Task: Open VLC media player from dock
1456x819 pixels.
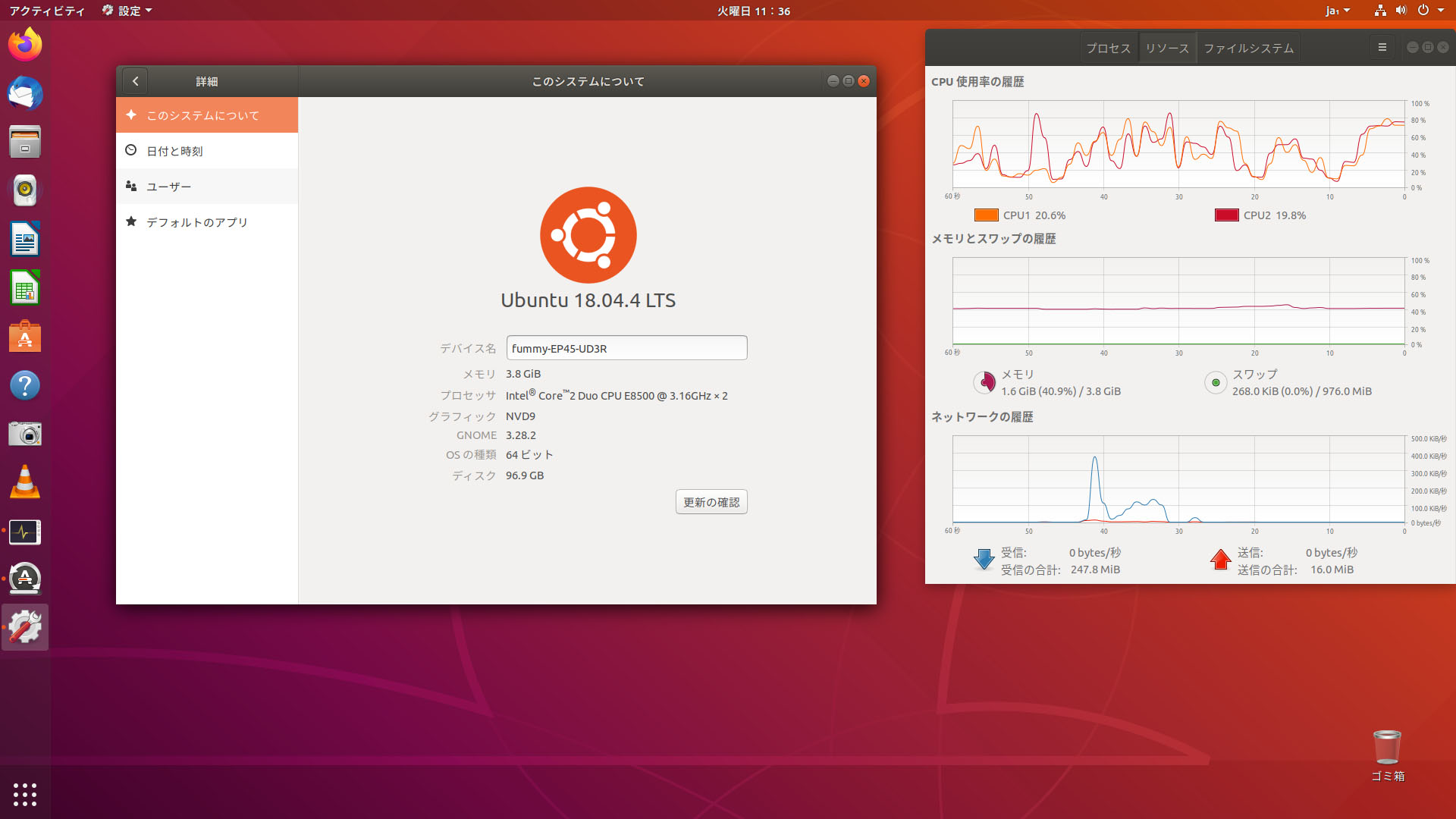Action: coord(25,482)
